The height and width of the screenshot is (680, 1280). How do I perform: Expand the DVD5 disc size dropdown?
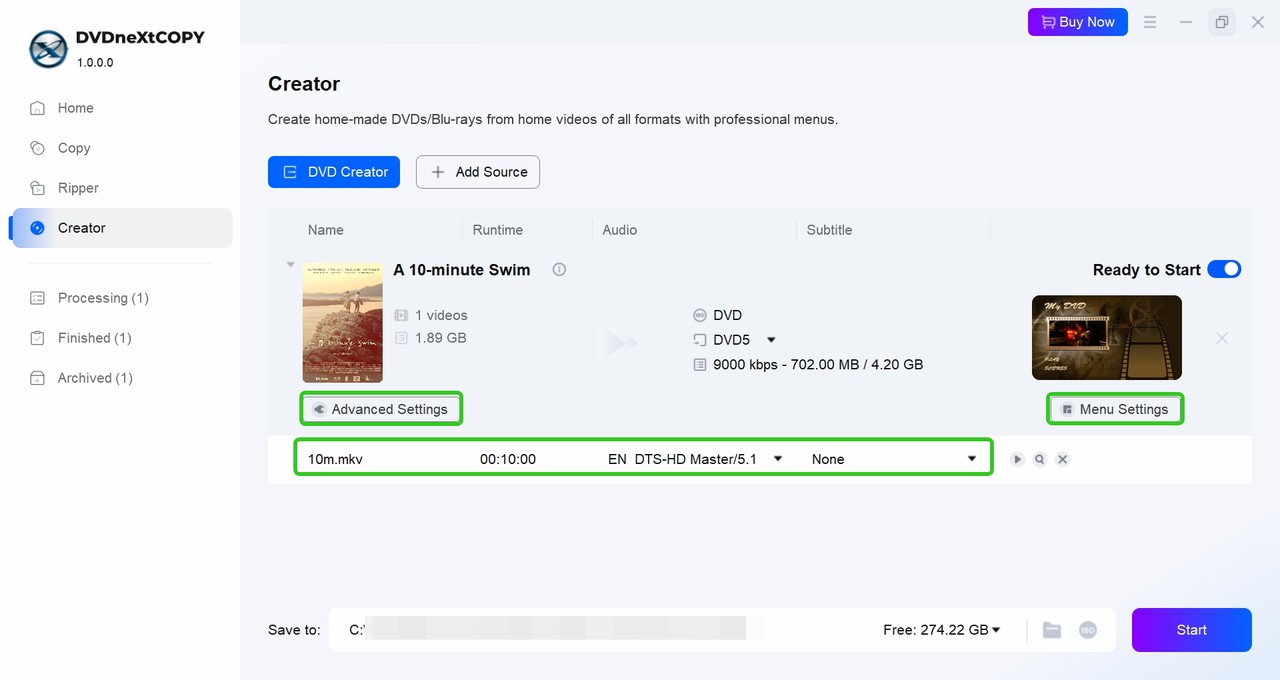(771, 340)
